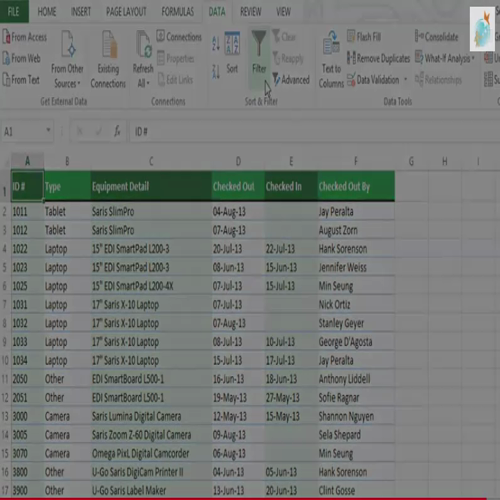Screen dimensions: 500x500
Task: Select row 2 header
Action: [x=5, y=212]
